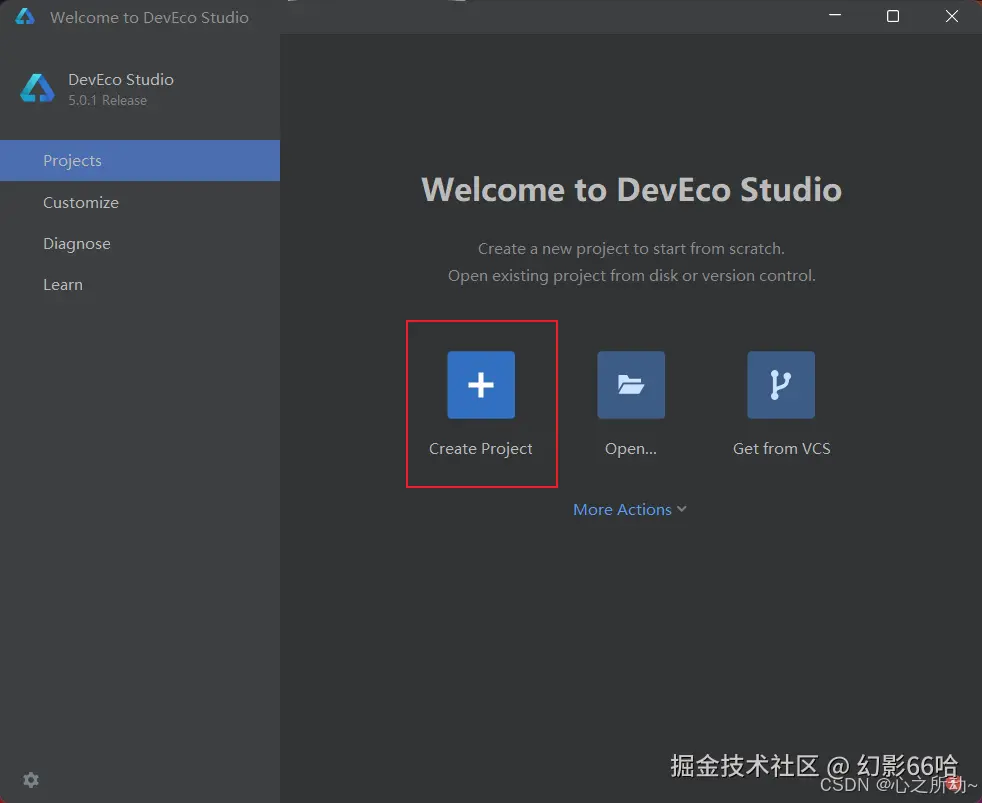Click the DevEco logo in title bar
Viewport: 982px width, 803px height.
pos(24,17)
